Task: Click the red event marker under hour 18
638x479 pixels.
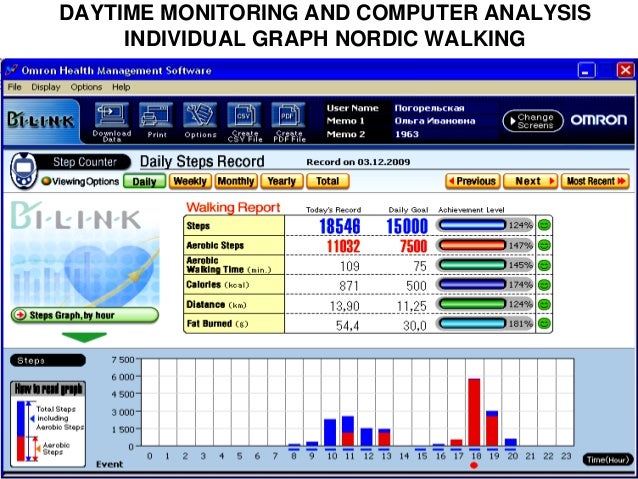Action: pyautogui.click(x=474, y=465)
